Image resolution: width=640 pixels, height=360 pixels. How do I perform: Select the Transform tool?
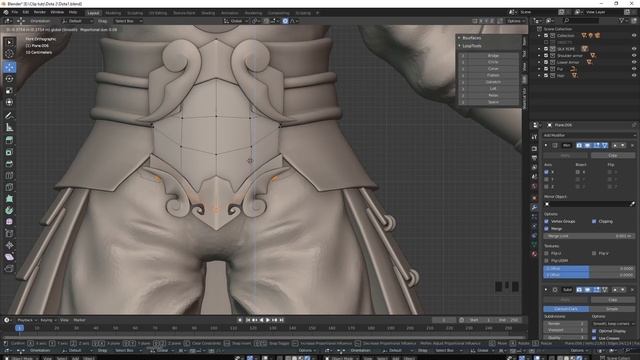9,102
